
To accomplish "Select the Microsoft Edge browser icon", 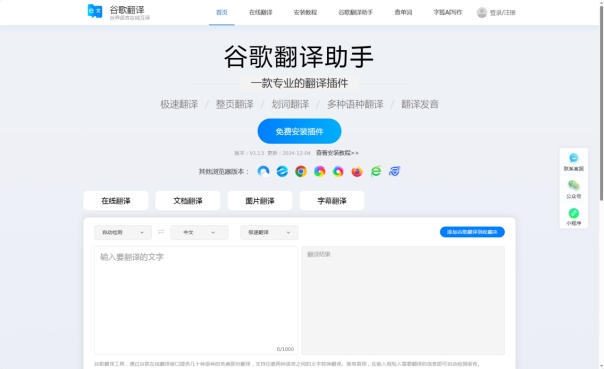I will (282, 171).
